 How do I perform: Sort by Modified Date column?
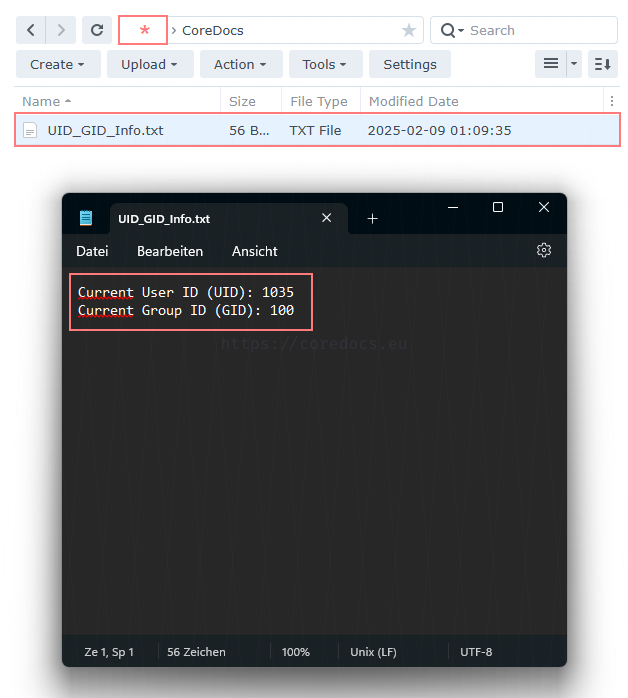pos(482,101)
